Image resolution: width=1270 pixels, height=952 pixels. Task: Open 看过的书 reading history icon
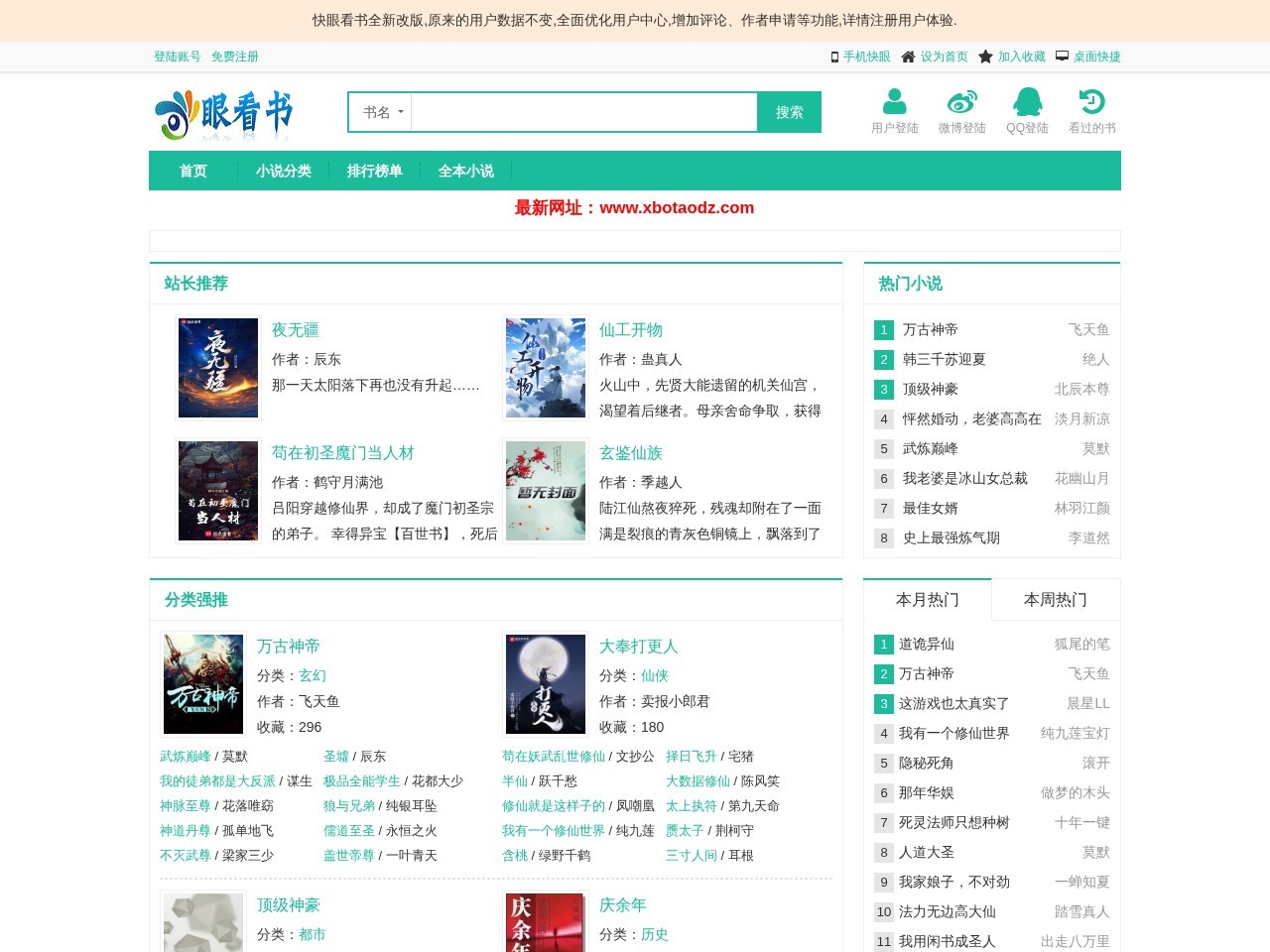(x=1092, y=102)
